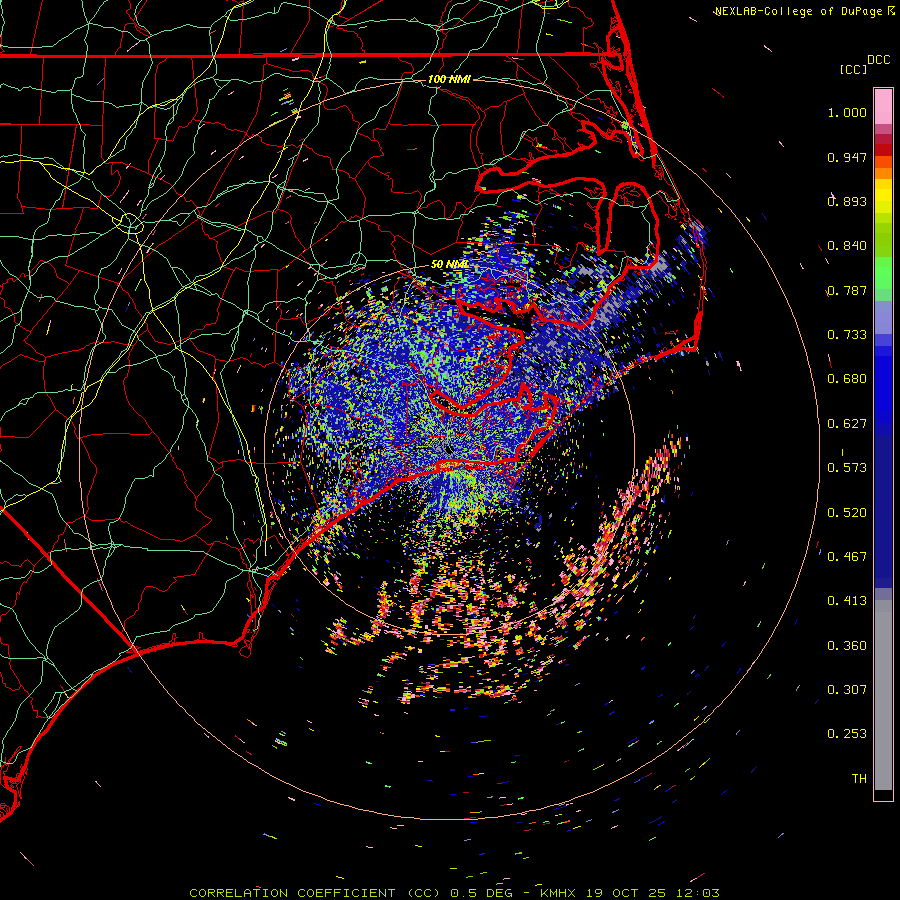Select the 1.000 legend value
This screenshot has height=900, width=900.
point(847,112)
